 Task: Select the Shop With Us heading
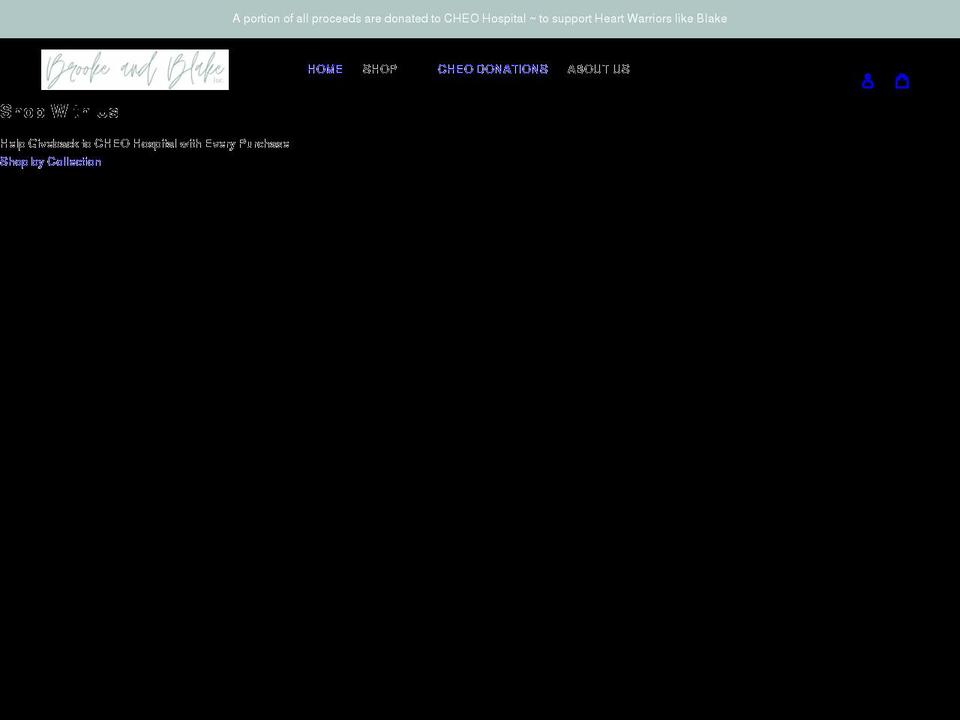tap(59, 111)
